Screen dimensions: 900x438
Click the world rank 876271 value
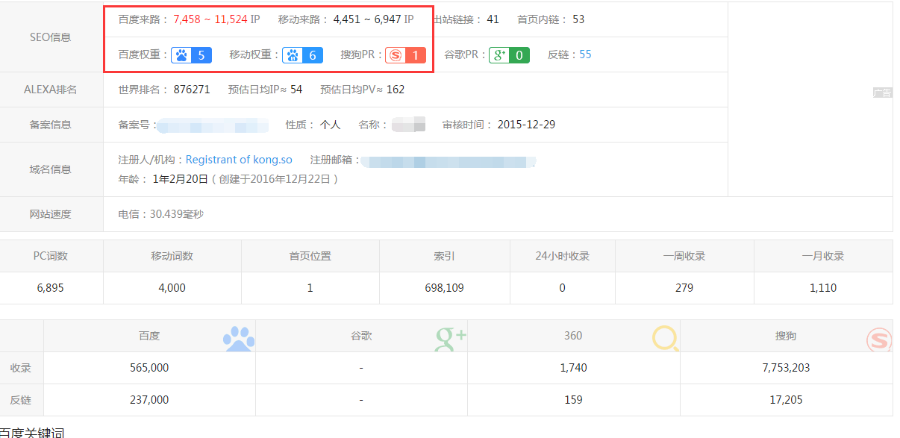coord(192,90)
